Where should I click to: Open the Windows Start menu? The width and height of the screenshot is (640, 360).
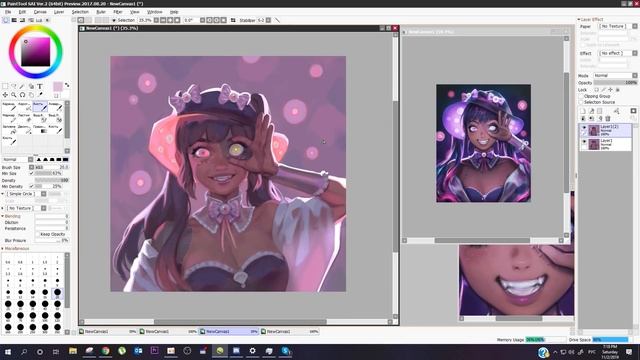point(8,351)
